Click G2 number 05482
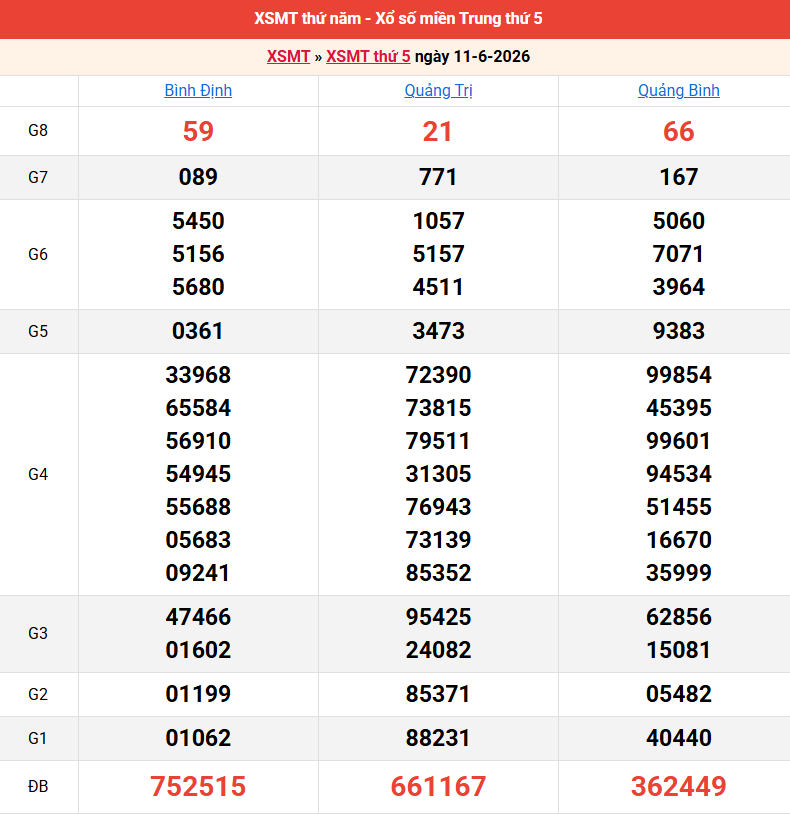The height and width of the screenshot is (814, 790). [x=678, y=695]
